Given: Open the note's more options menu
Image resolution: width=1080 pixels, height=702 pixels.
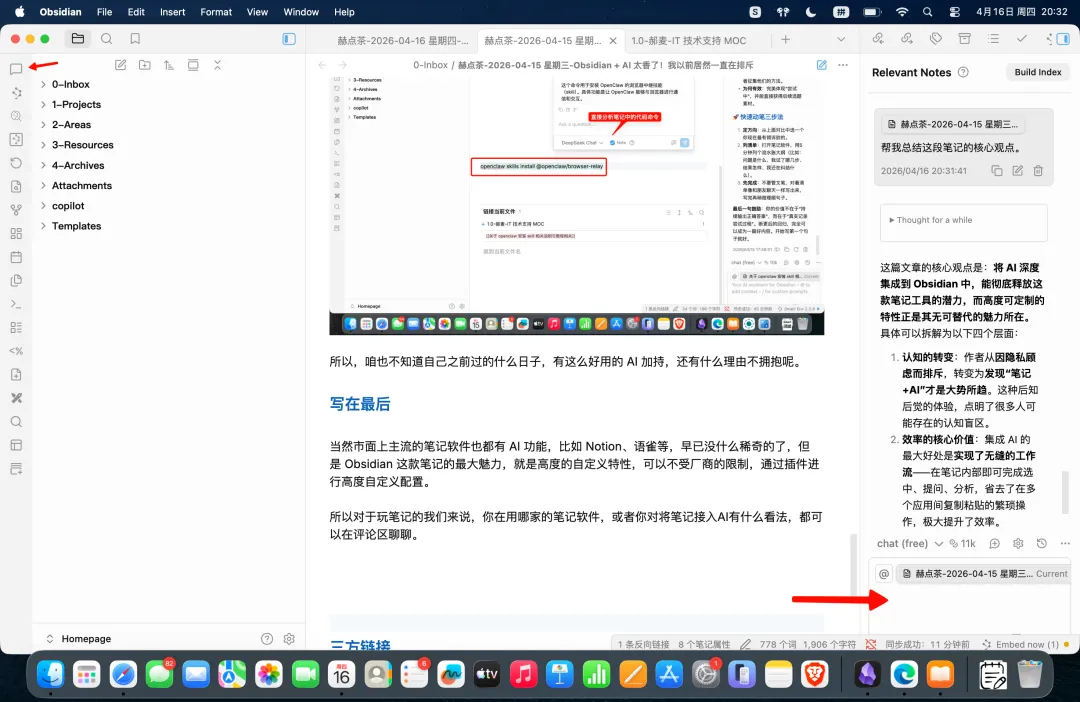Looking at the screenshot, I should [843, 65].
